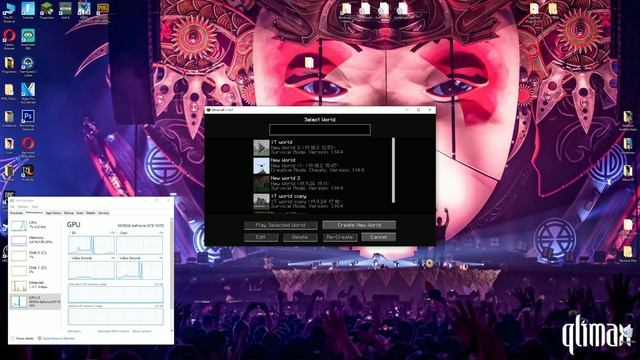Switch to the App history tab
The height and width of the screenshot is (360, 640).
pos(53,213)
